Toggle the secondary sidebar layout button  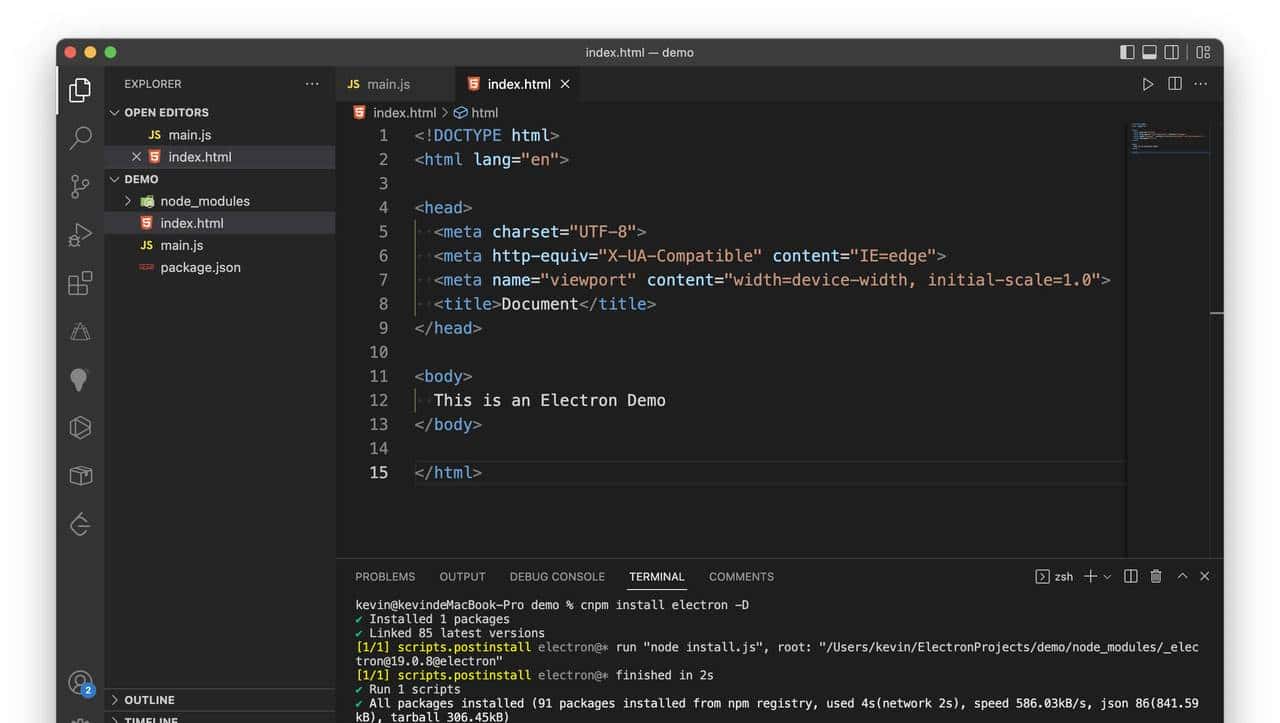click(1171, 52)
